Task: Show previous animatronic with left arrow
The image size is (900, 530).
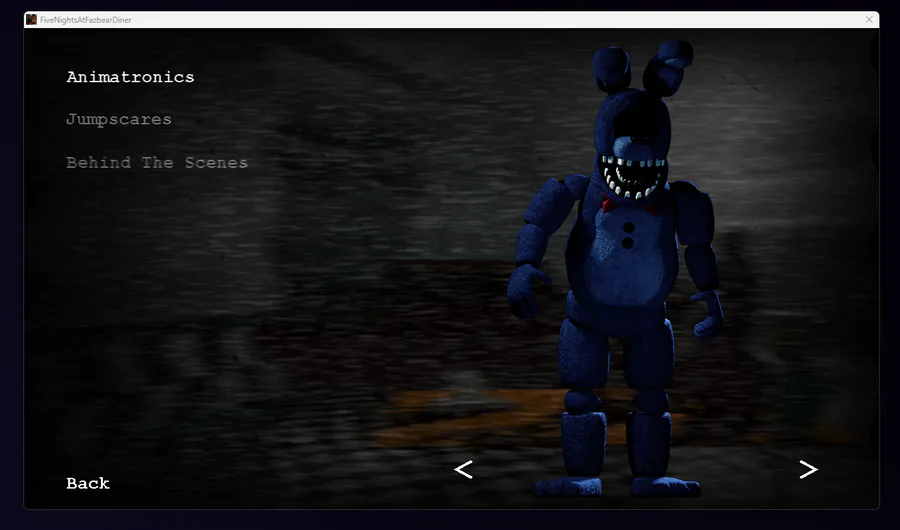Action: pos(463,470)
